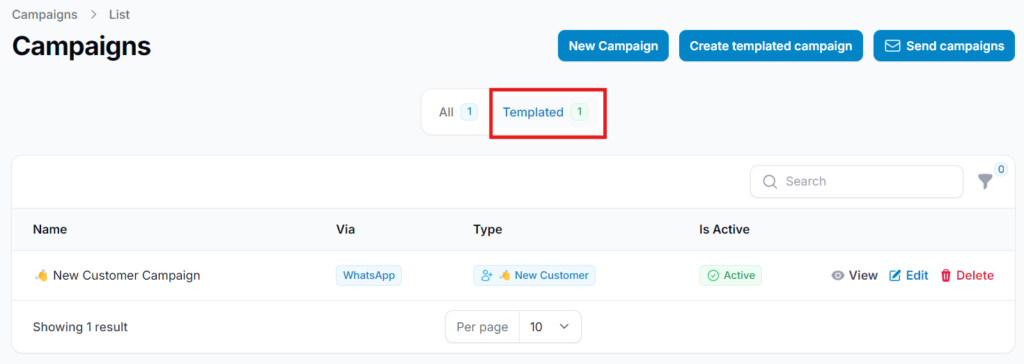Click the pencil icon next to Edit
This screenshot has height=364, width=1024.
(x=895, y=276)
